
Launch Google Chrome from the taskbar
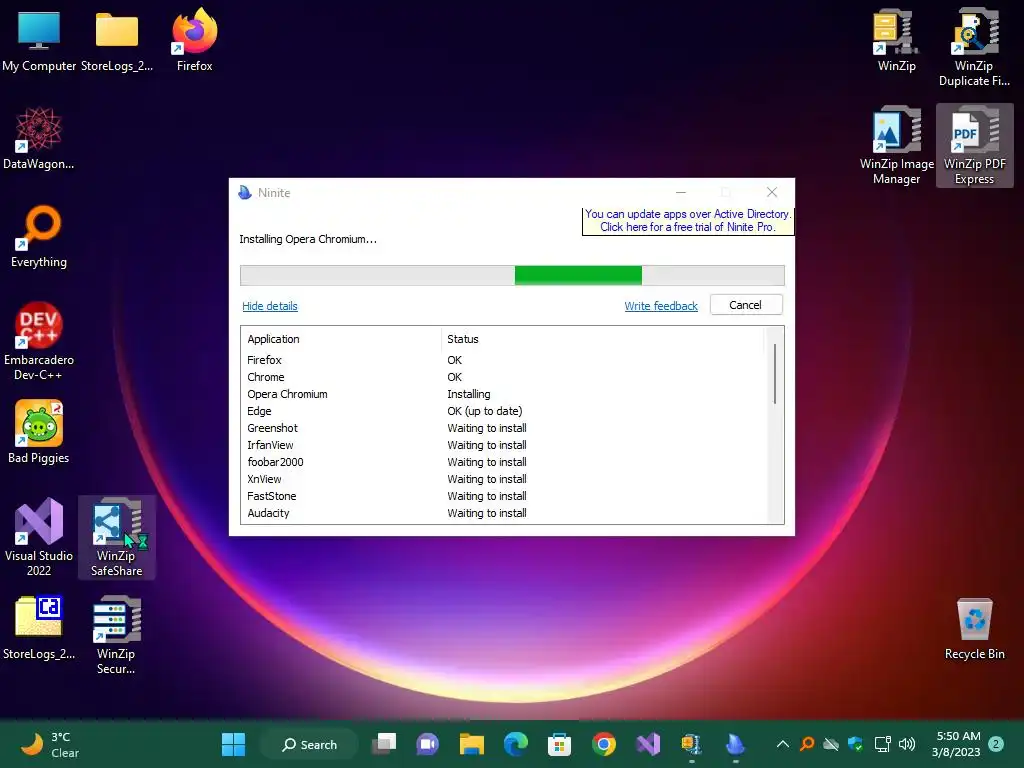[603, 744]
